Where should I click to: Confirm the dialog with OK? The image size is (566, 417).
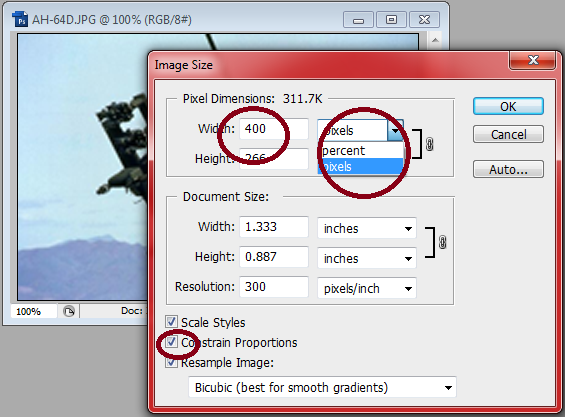pos(508,106)
